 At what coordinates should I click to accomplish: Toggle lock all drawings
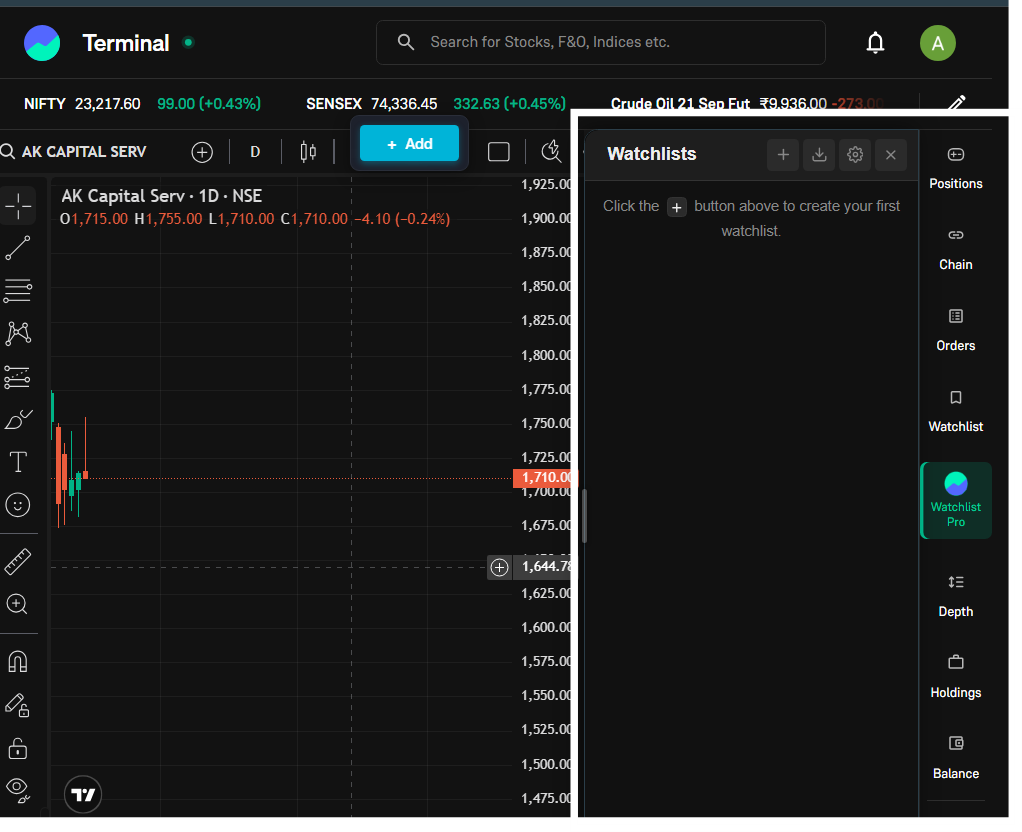[18, 749]
